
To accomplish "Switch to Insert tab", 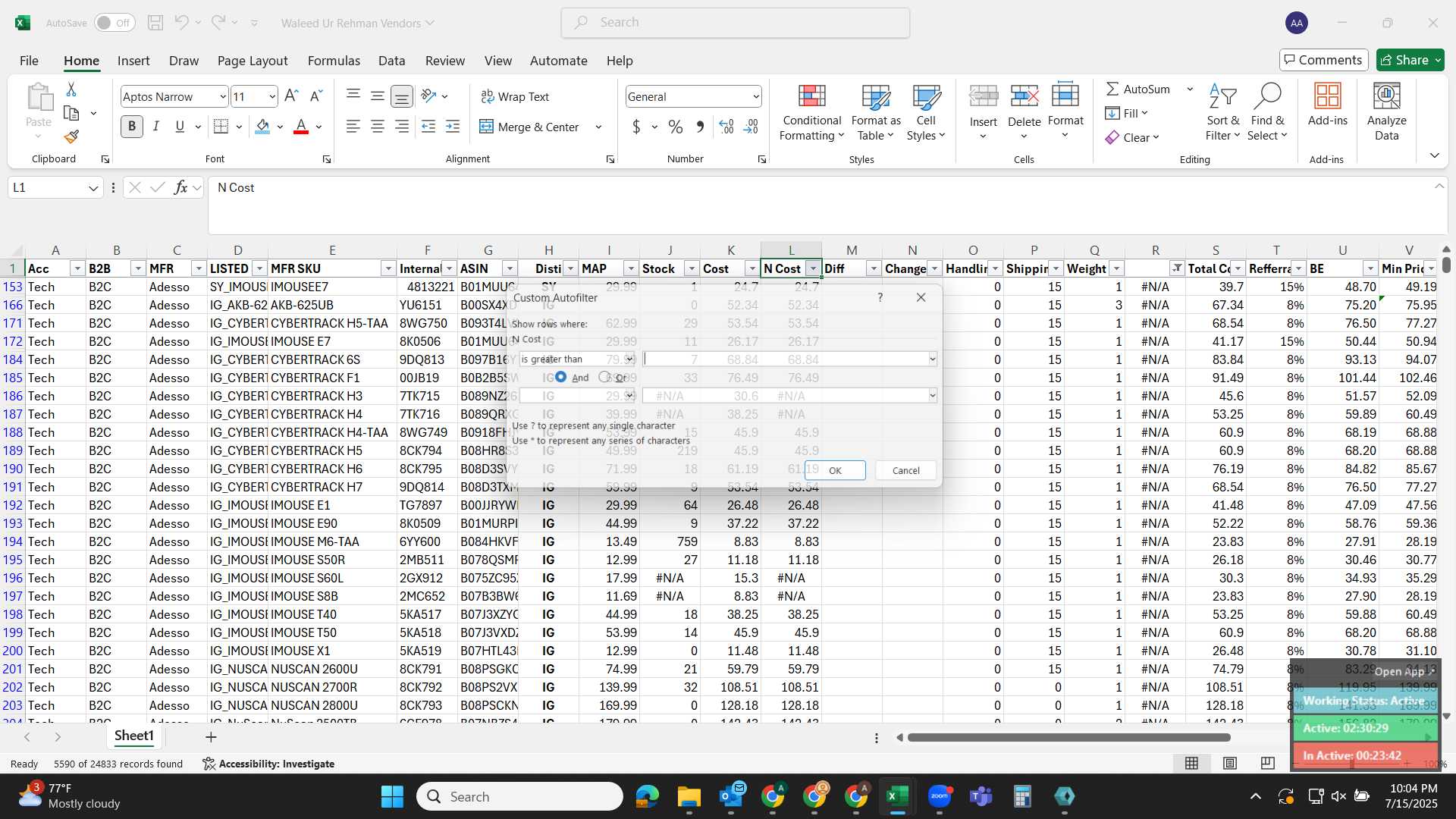I will pos(133,61).
